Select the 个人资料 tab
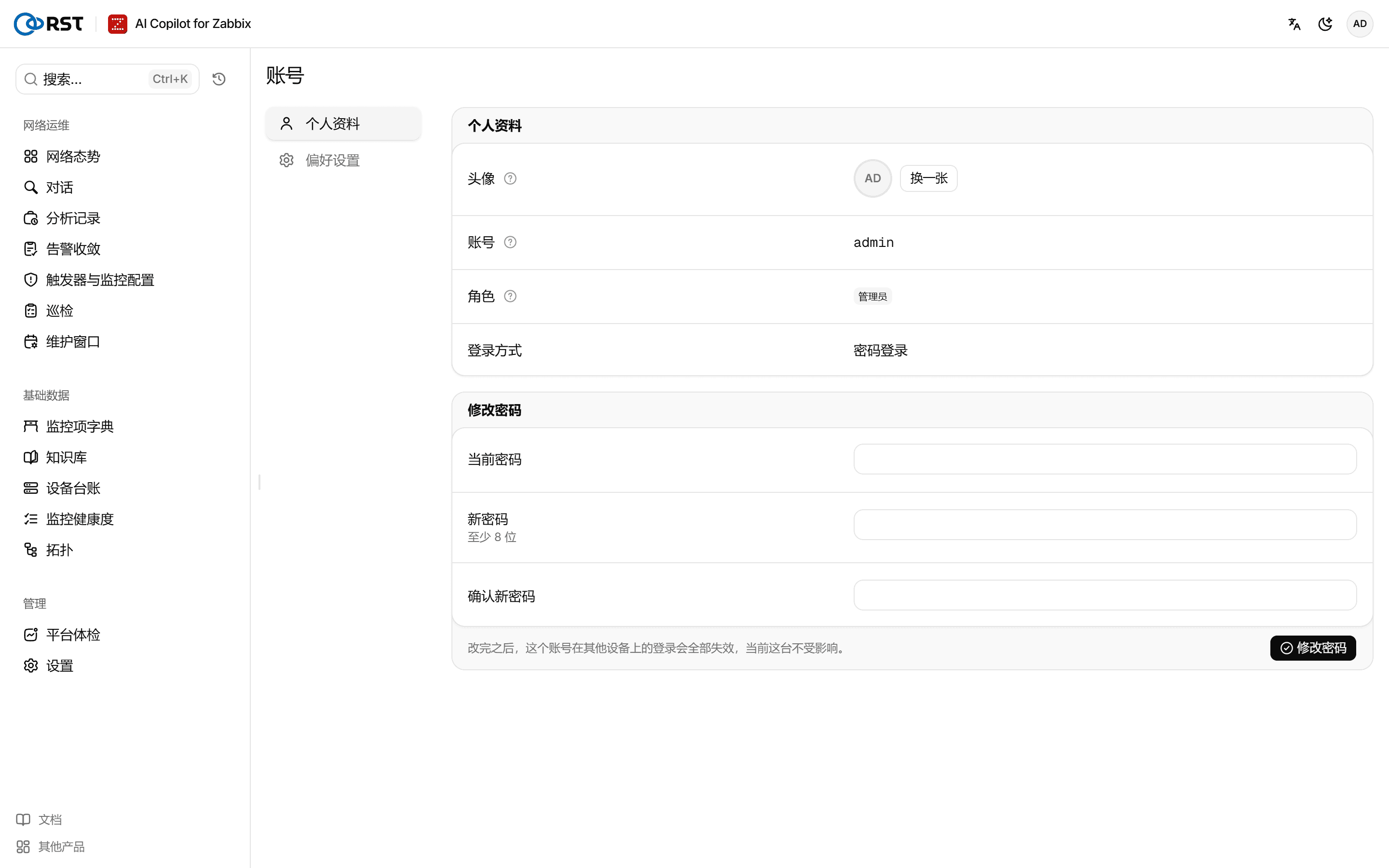The height and width of the screenshot is (868, 1389). pyautogui.click(x=343, y=123)
